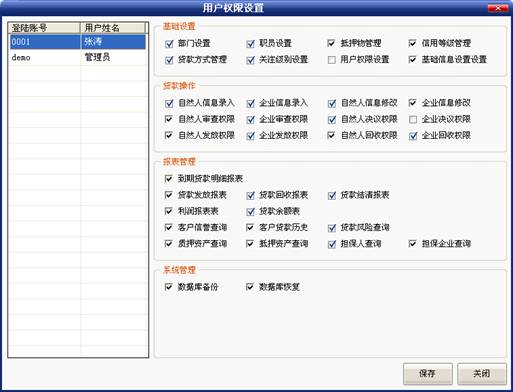Sort by the 登陆账号 column header
Viewport: 513px width, 392px height.
point(44,28)
